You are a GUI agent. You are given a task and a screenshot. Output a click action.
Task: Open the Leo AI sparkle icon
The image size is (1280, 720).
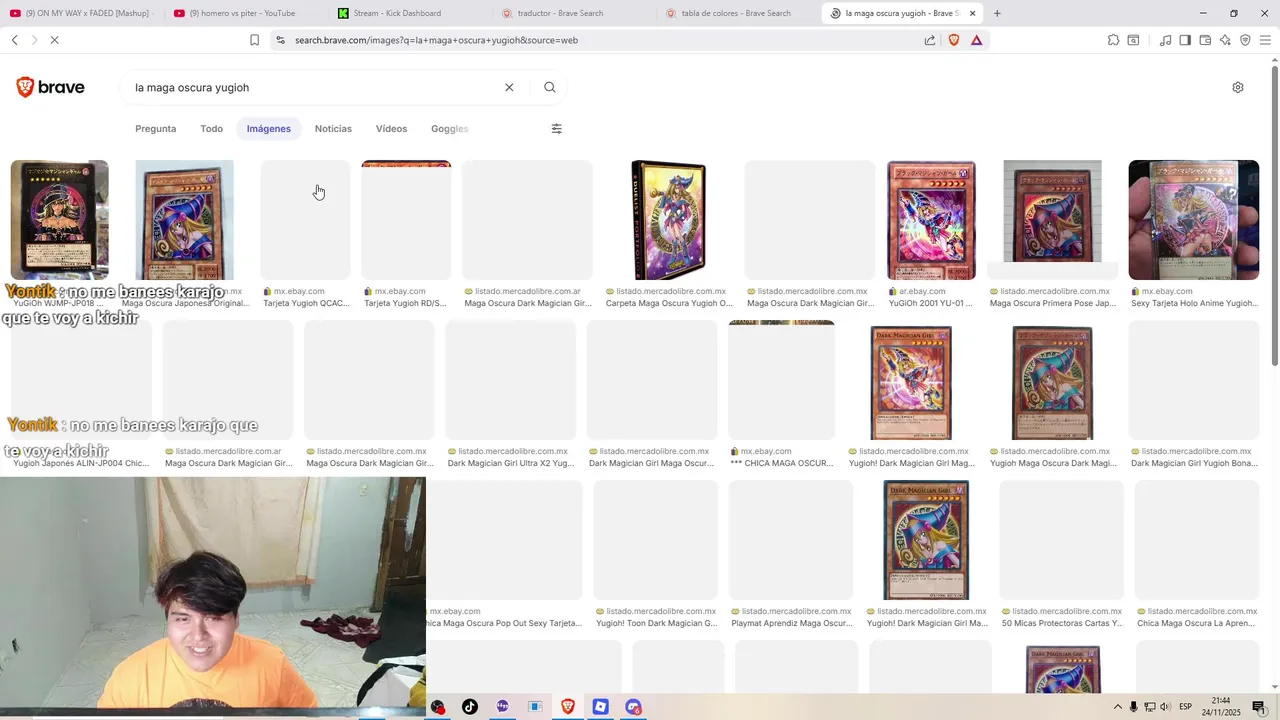(1225, 40)
